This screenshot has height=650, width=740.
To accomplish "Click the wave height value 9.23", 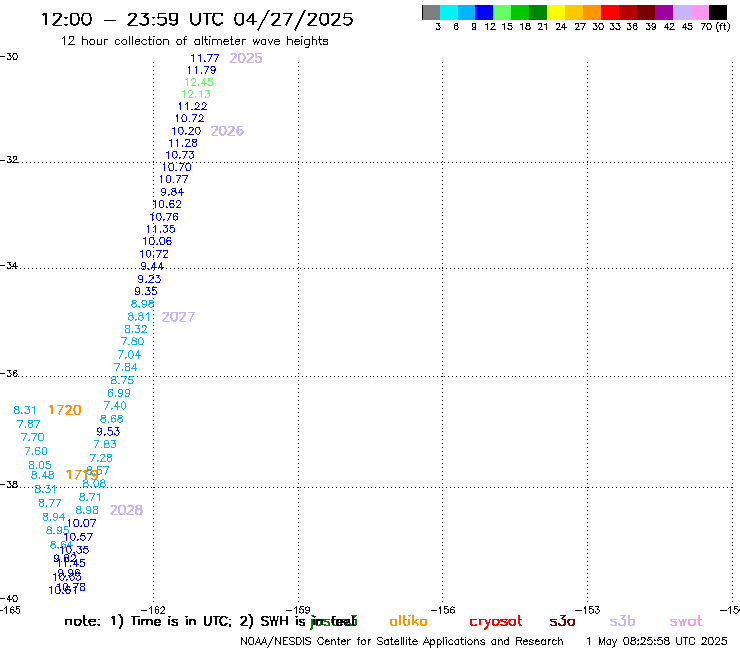I will (x=149, y=279).
